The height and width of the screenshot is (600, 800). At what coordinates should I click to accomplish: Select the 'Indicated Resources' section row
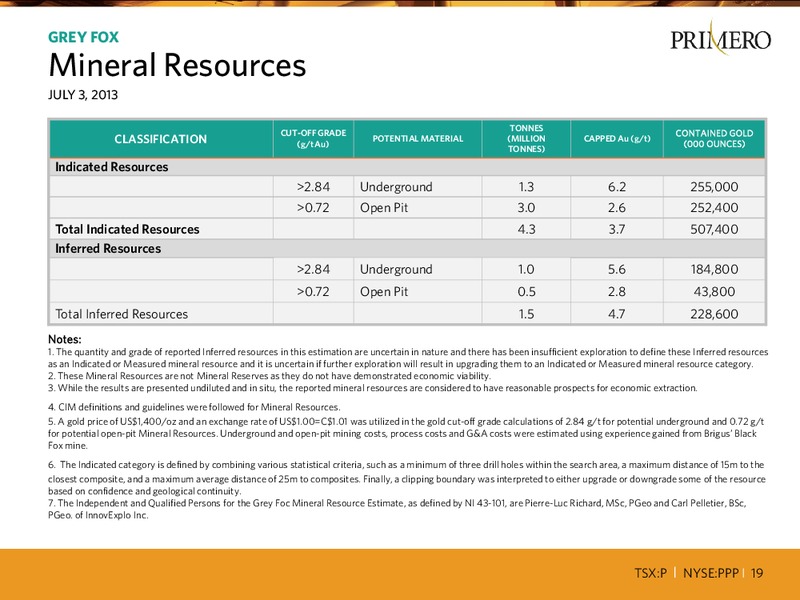tap(407, 167)
